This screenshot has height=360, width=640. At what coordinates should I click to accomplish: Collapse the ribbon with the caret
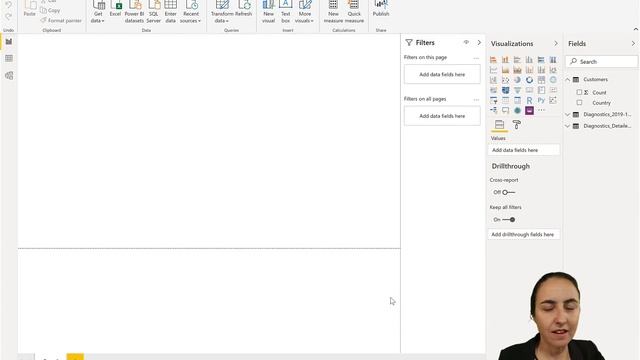point(636,29)
